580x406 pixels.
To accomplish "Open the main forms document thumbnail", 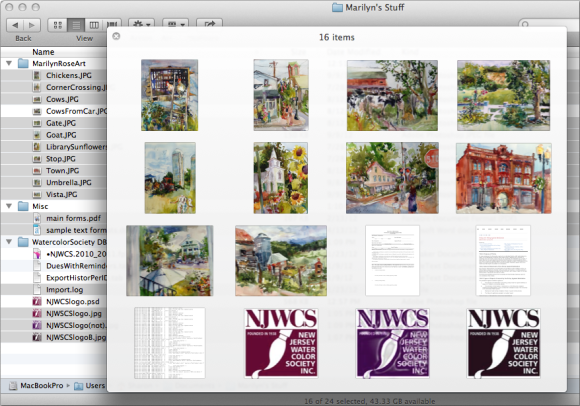I will pyautogui.click(x=392, y=261).
